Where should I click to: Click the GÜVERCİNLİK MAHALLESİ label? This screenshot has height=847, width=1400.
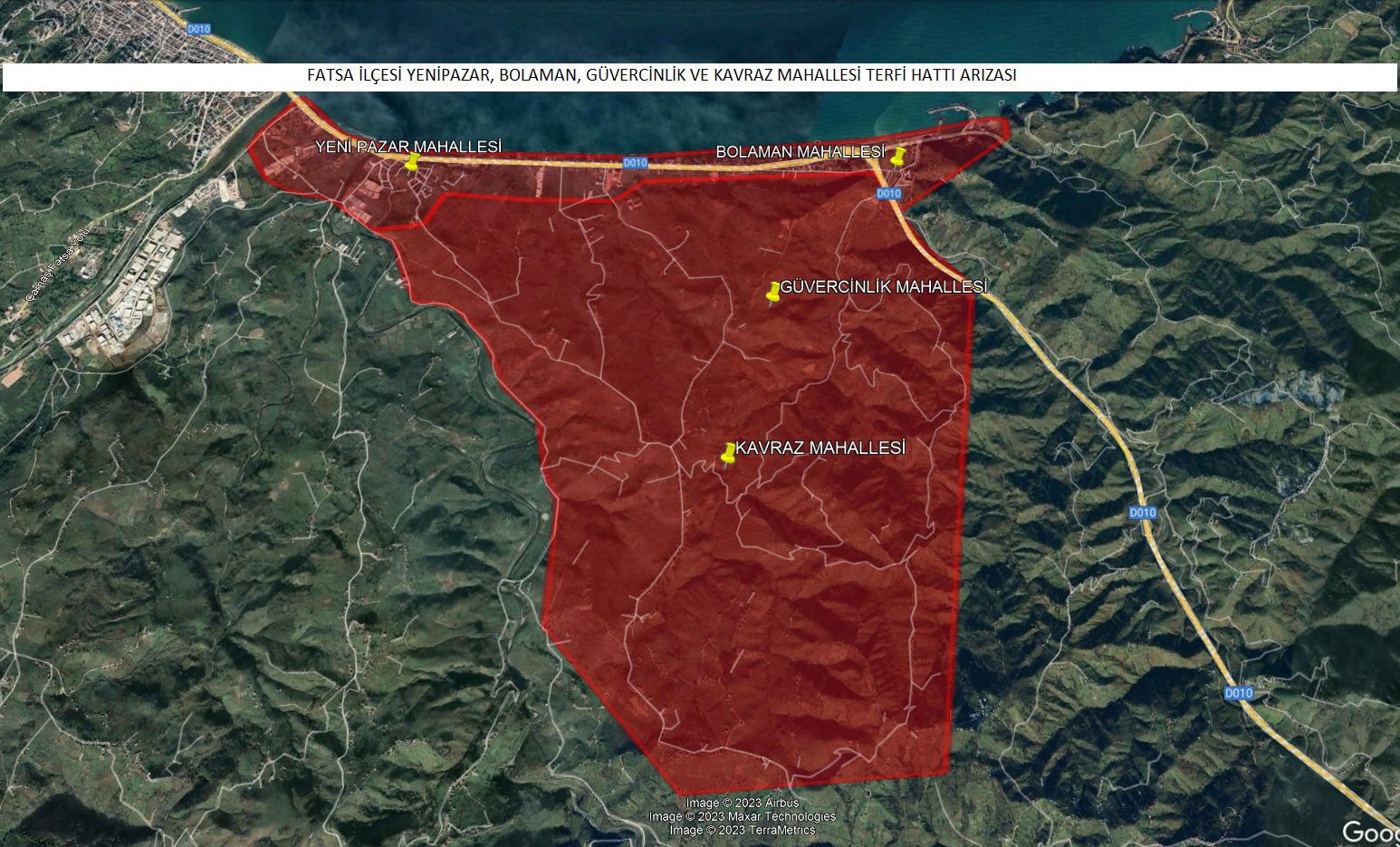[x=884, y=286]
